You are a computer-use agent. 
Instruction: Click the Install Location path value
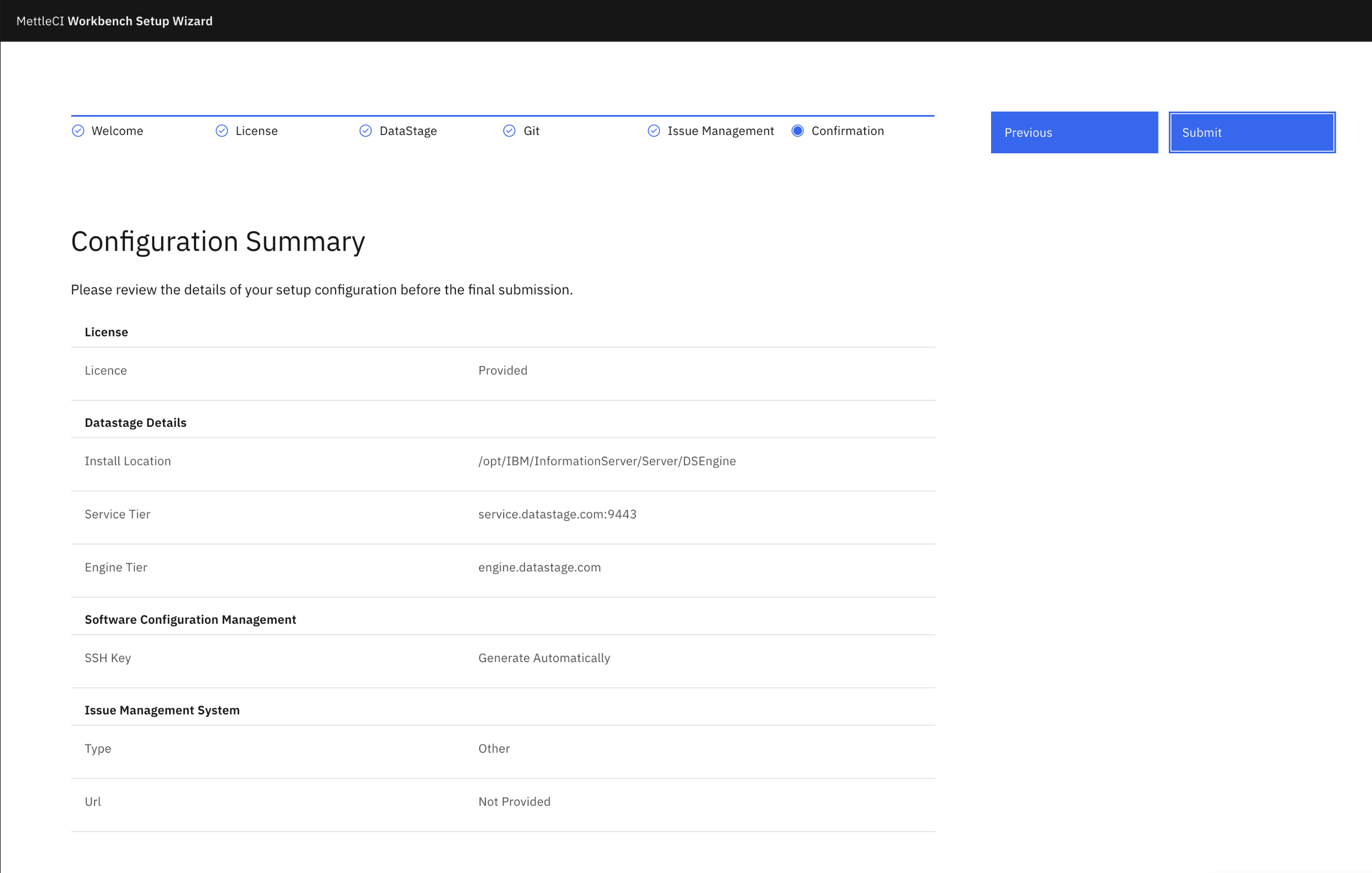pyautogui.click(x=607, y=461)
